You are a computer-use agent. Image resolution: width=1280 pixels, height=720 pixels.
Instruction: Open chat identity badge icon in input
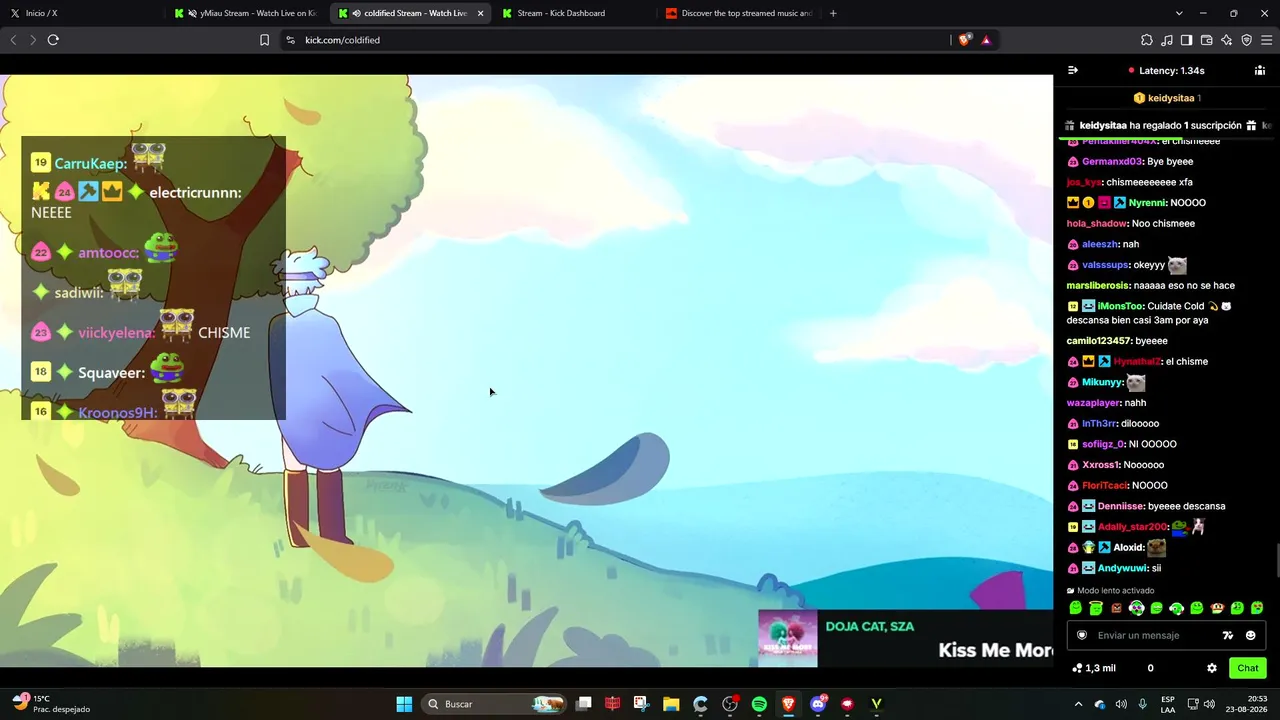[1081, 635]
